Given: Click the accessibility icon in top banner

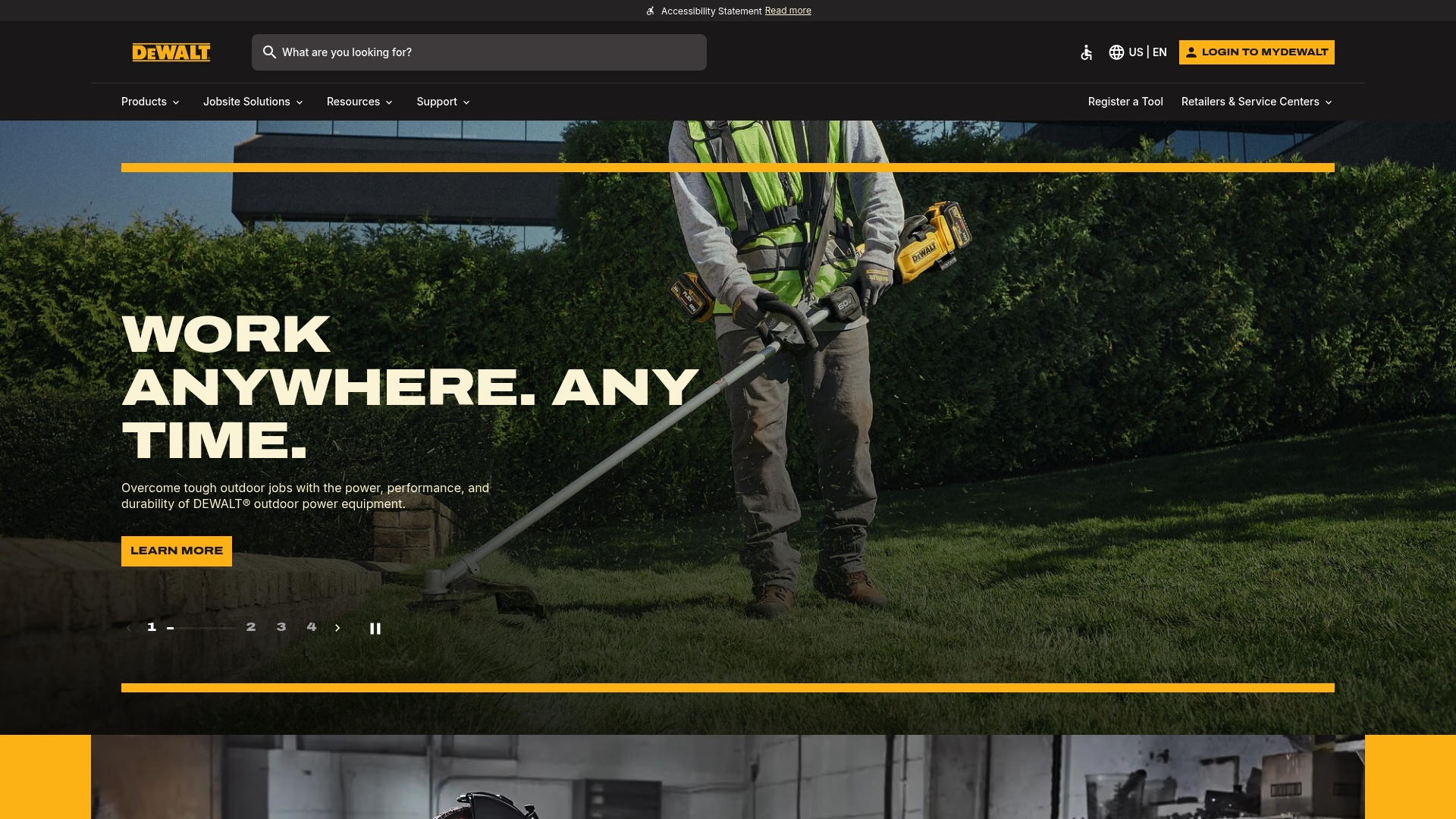Looking at the screenshot, I should coord(650,11).
